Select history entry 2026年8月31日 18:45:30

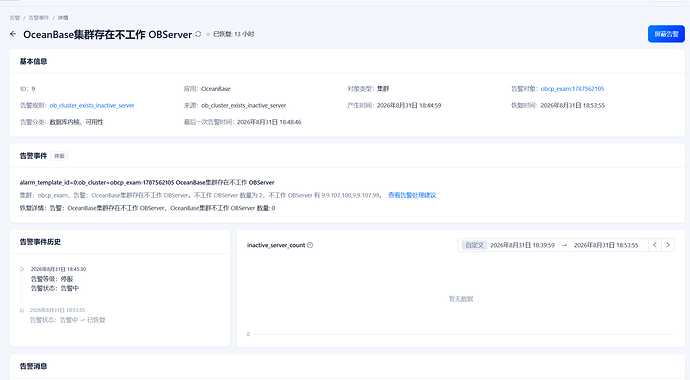[x=58, y=269]
